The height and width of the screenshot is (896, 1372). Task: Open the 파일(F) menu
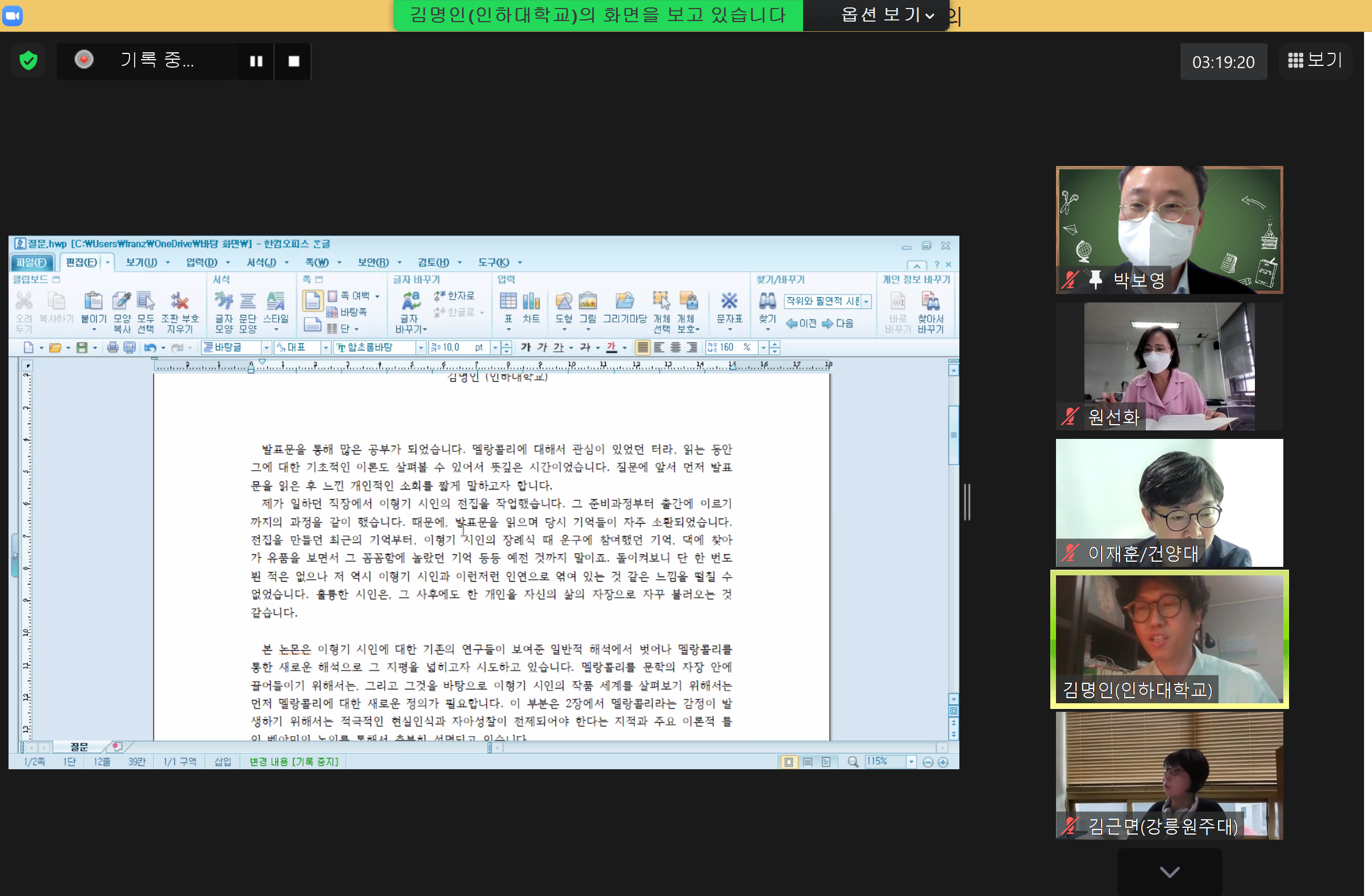[32, 262]
